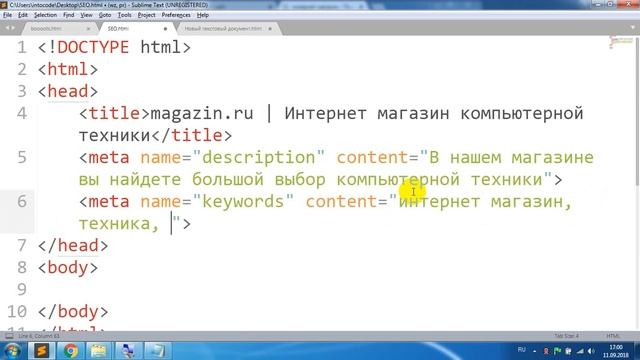Click the volume speaker tray icon
This screenshot has height=360, width=640.
591,351
